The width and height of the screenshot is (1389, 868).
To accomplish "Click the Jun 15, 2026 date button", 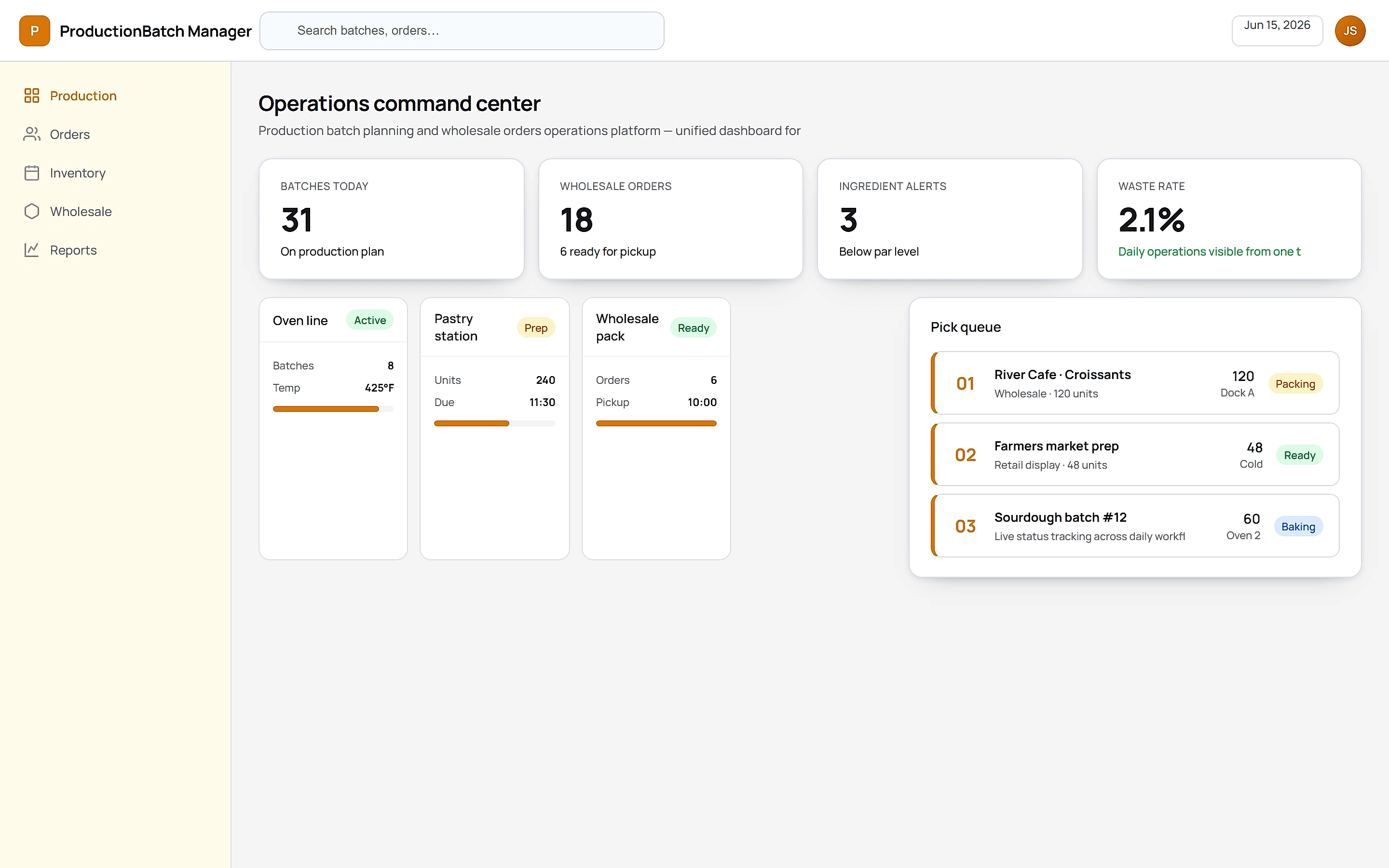I will coord(1277,31).
